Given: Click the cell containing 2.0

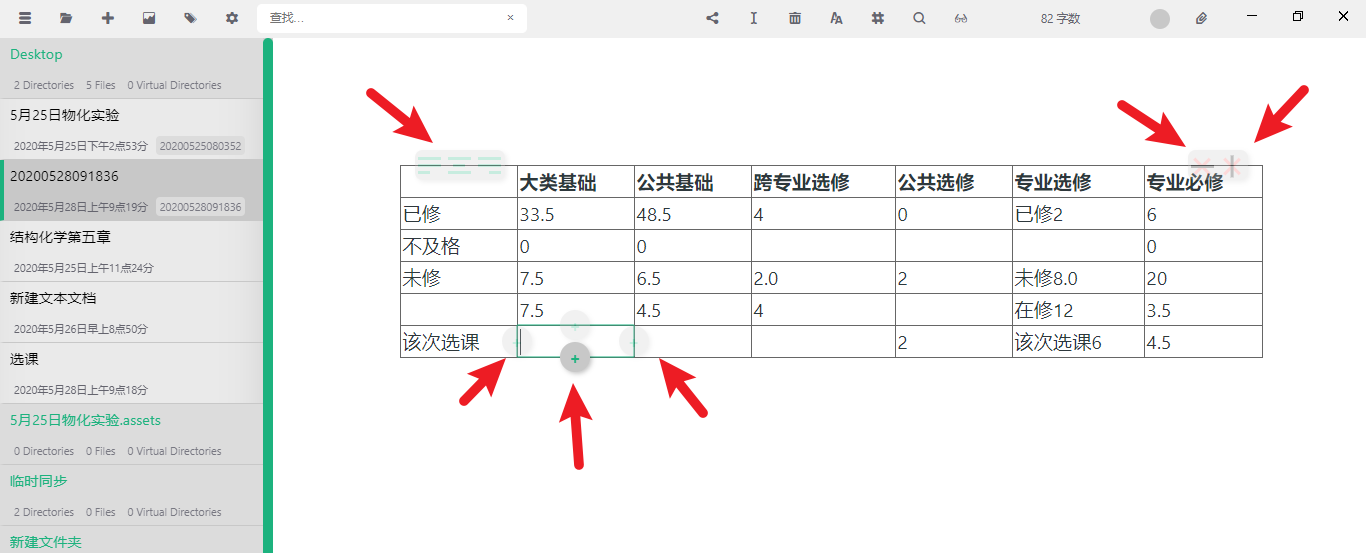Looking at the screenshot, I should coord(823,278).
